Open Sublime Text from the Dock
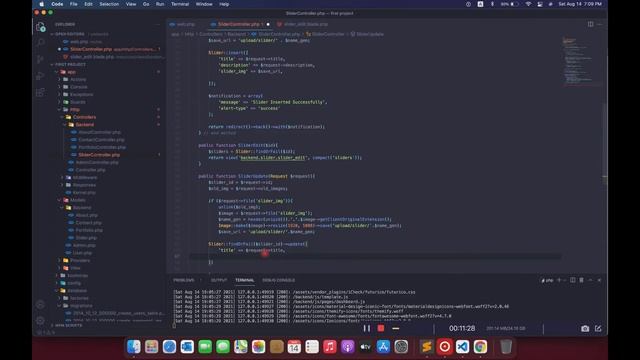640x360 pixels. tap(427, 347)
